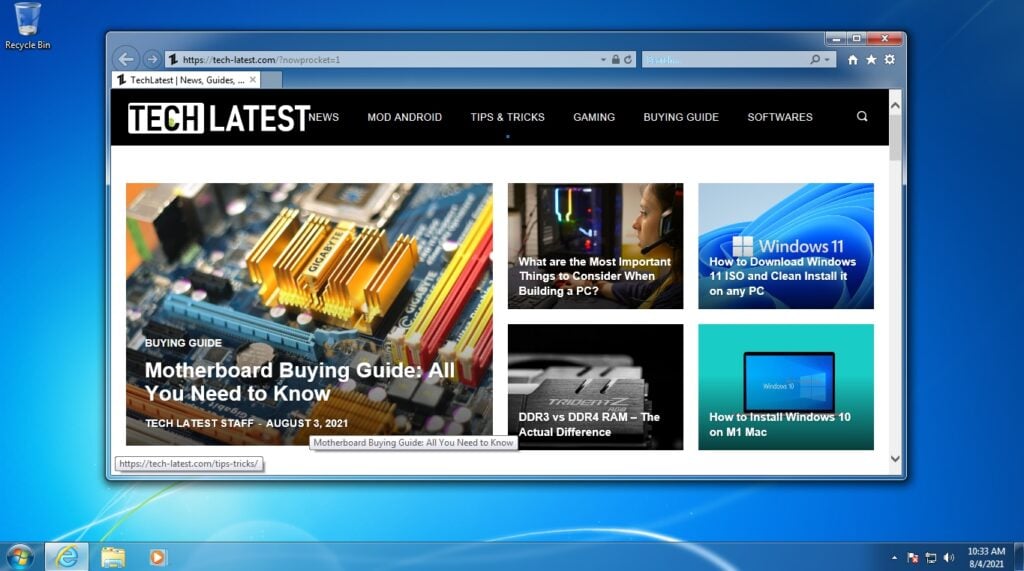1024x571 pixels.
Task: Close the TechLatest tab
Action: [253, 80]
